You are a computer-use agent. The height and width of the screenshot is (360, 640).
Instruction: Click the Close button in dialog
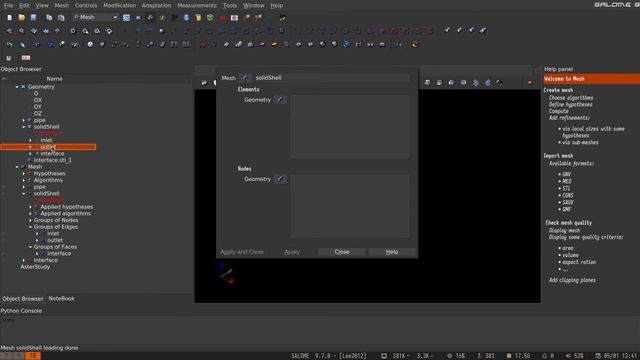(342, 252)
